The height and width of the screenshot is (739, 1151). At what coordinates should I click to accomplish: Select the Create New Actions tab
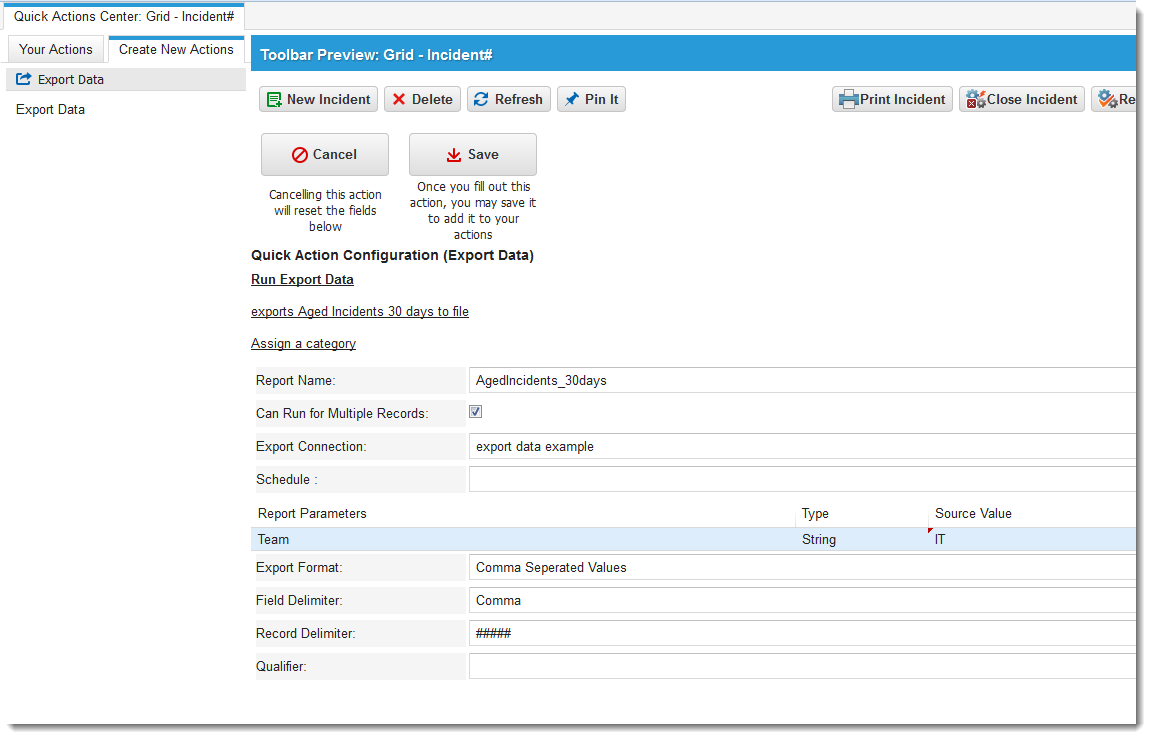tap(176, 50)
